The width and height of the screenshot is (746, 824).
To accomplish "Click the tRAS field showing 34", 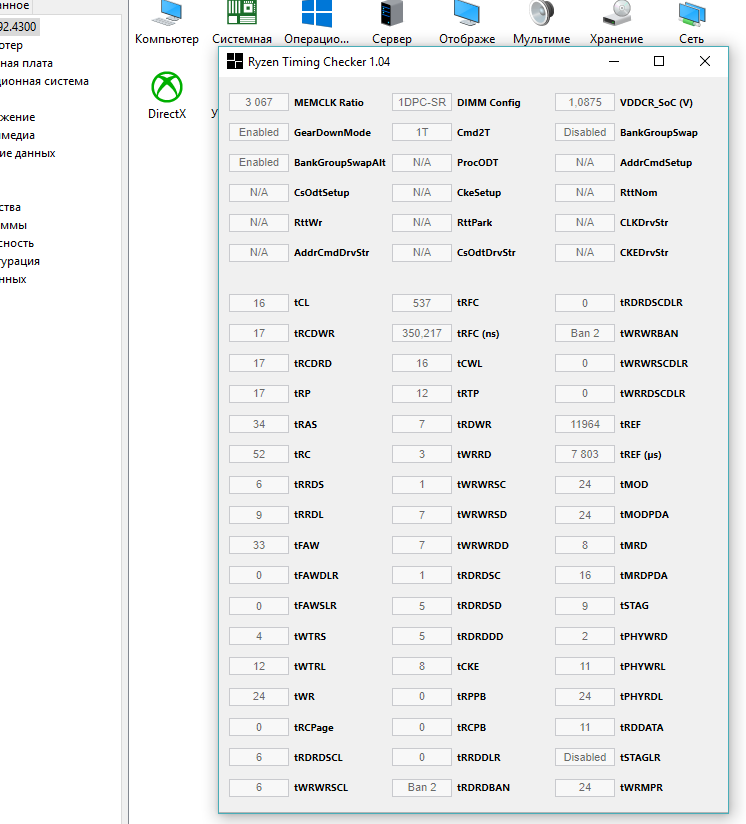I will (259, 424).
